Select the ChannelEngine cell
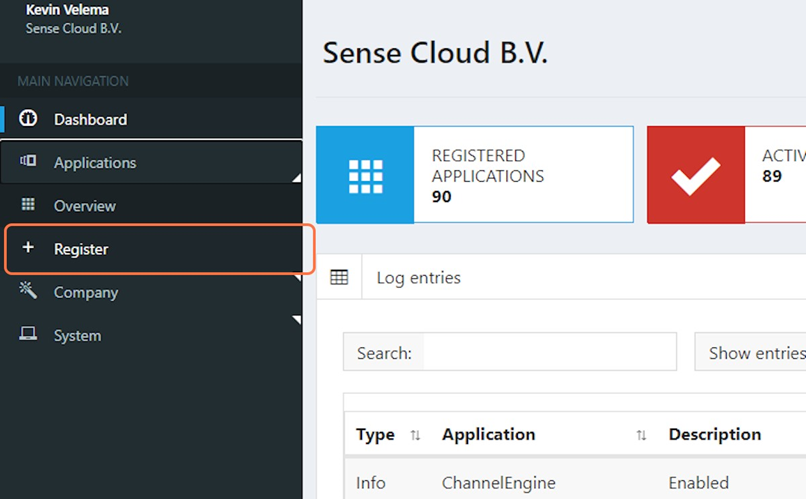This screenshot has width=806, height=499. tap(499, 483)
